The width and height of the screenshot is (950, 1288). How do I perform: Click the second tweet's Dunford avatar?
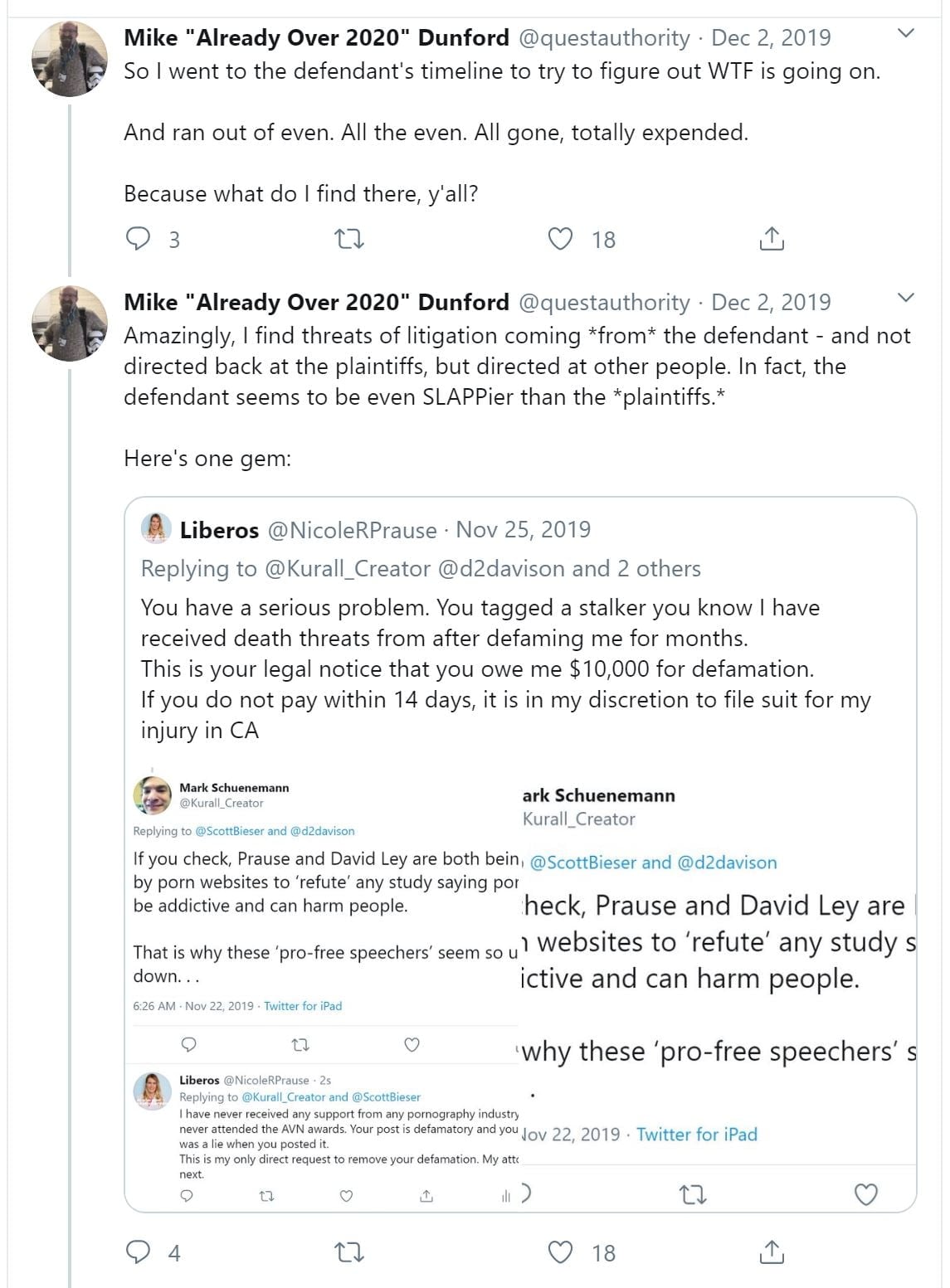click(70, 323)
